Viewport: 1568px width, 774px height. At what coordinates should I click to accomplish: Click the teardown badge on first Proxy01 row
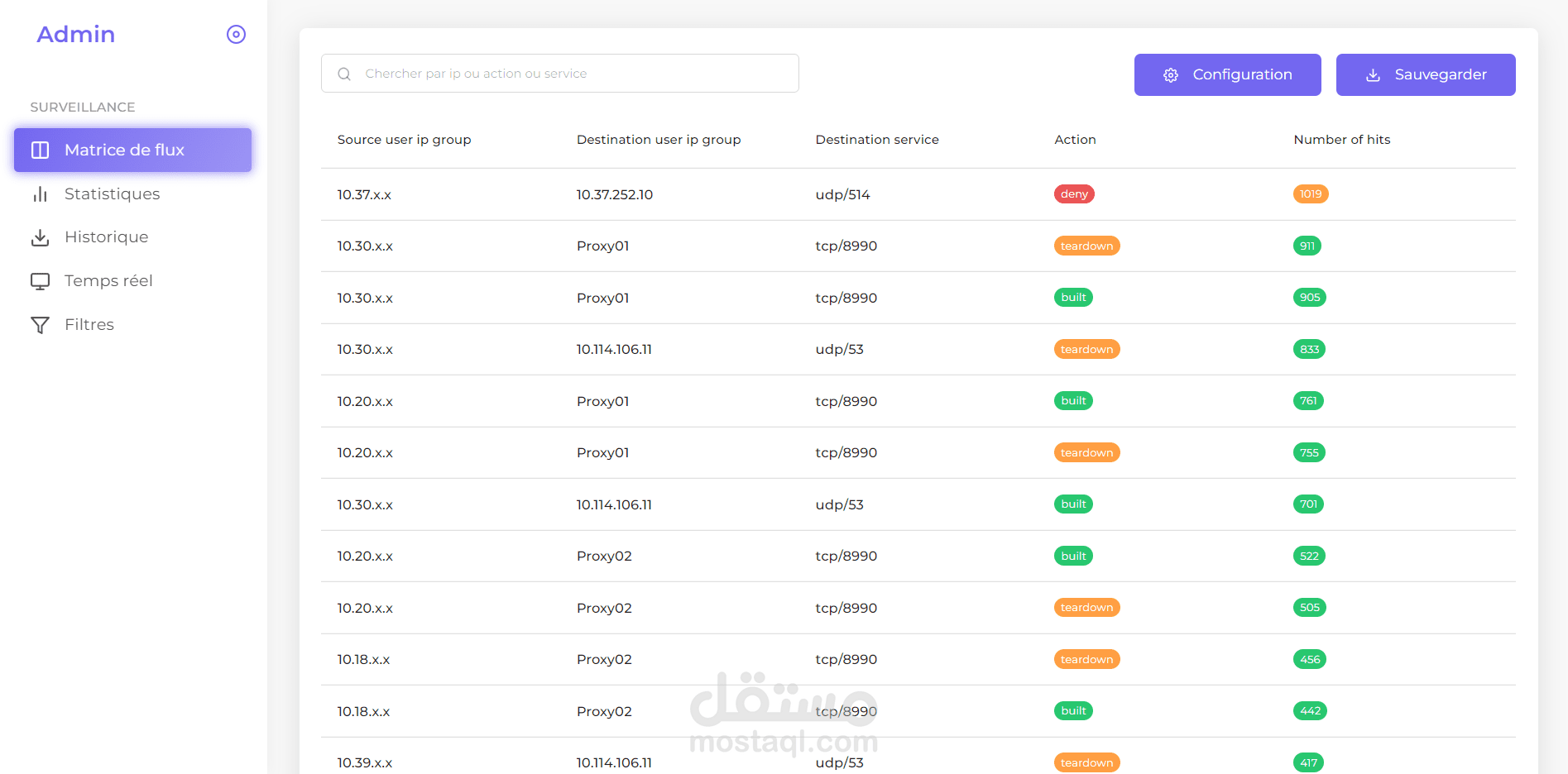pos(1086,245)
